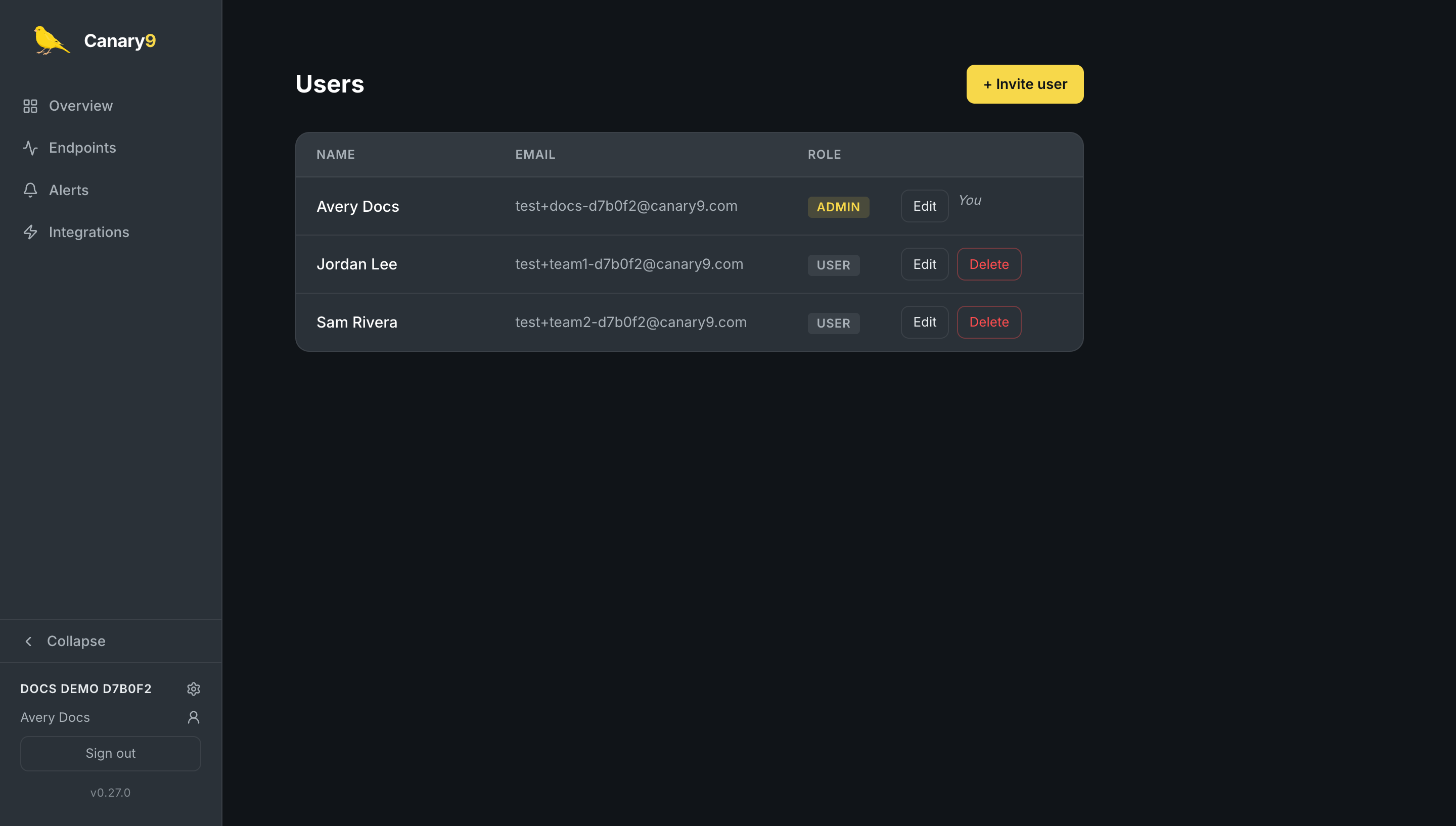The width and height of the screenshot is (1456, 826).
Task: Click the v0.27.0 version label
Action: point(111,793)
